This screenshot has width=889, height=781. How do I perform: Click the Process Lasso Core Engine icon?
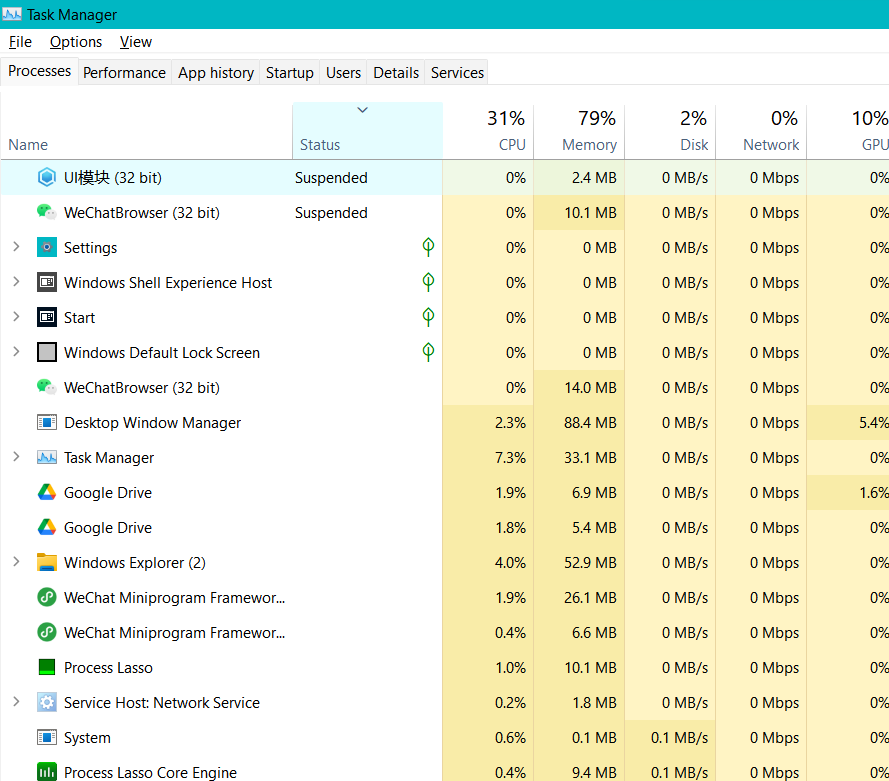[46, 772]
